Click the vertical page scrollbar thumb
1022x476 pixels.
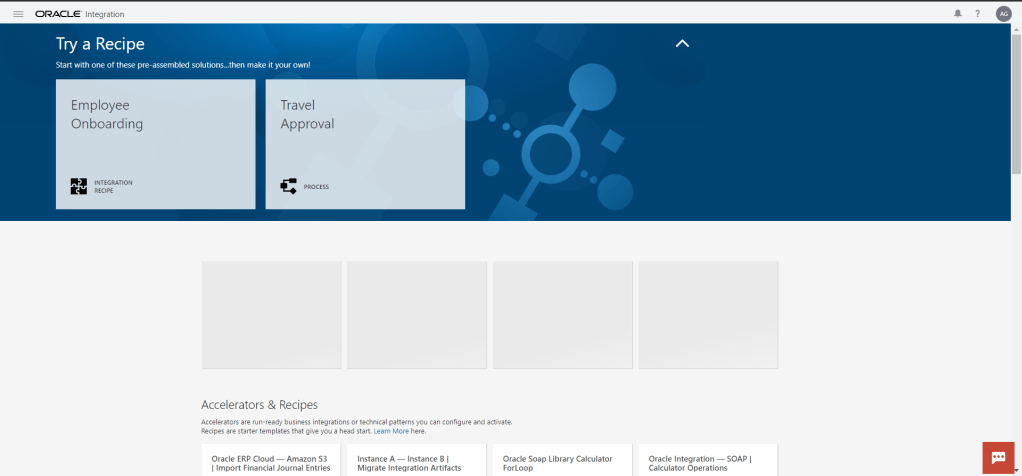pos(1016,100)
